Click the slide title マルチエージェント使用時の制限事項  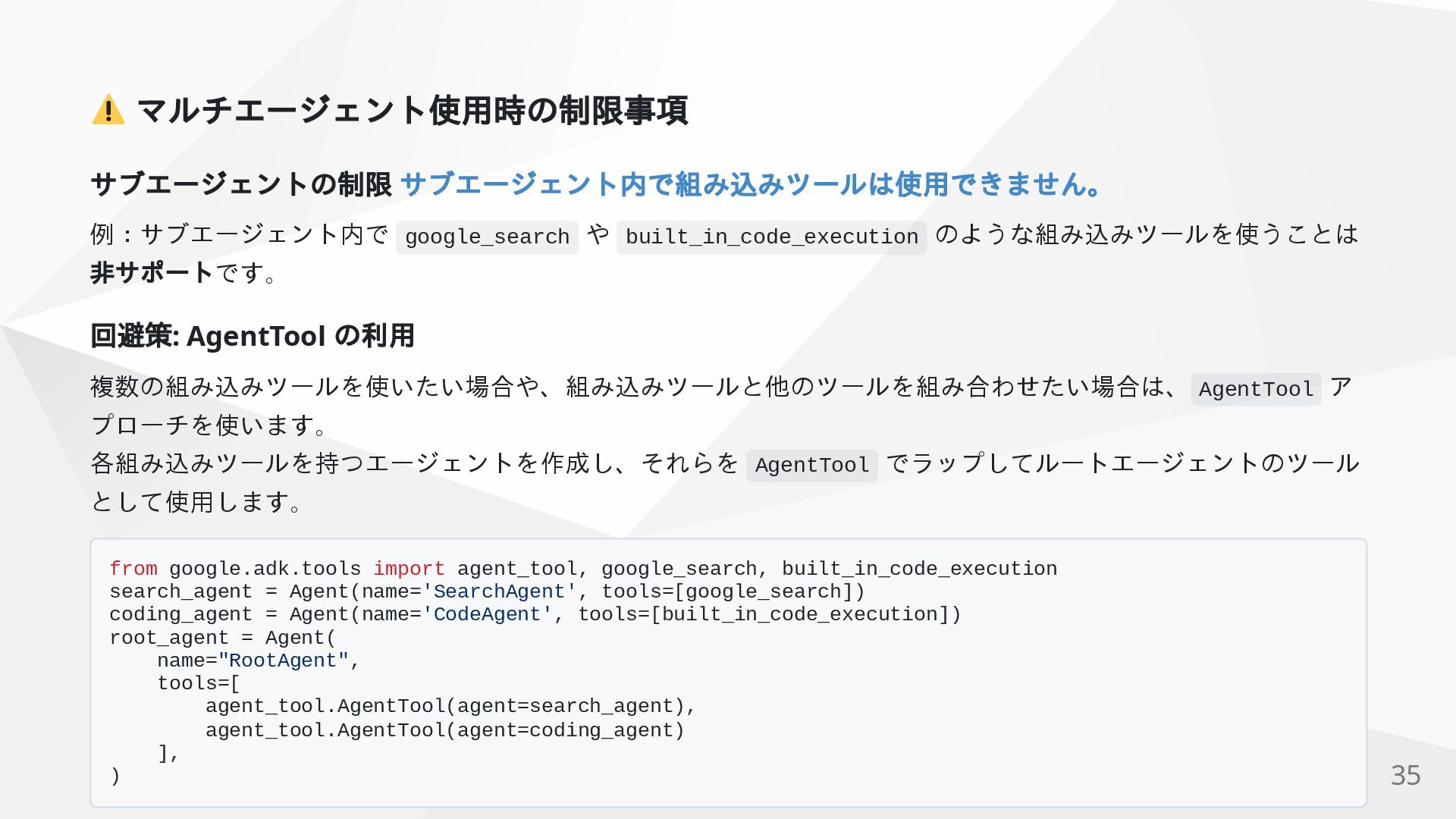pyautogui.click(x=412, y=111)
